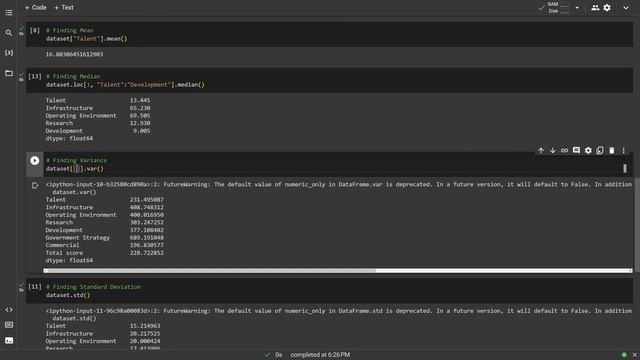Open more cell actions three-dot menu
The width and height of the screenshot is (640, 360).
click(623, 151)
